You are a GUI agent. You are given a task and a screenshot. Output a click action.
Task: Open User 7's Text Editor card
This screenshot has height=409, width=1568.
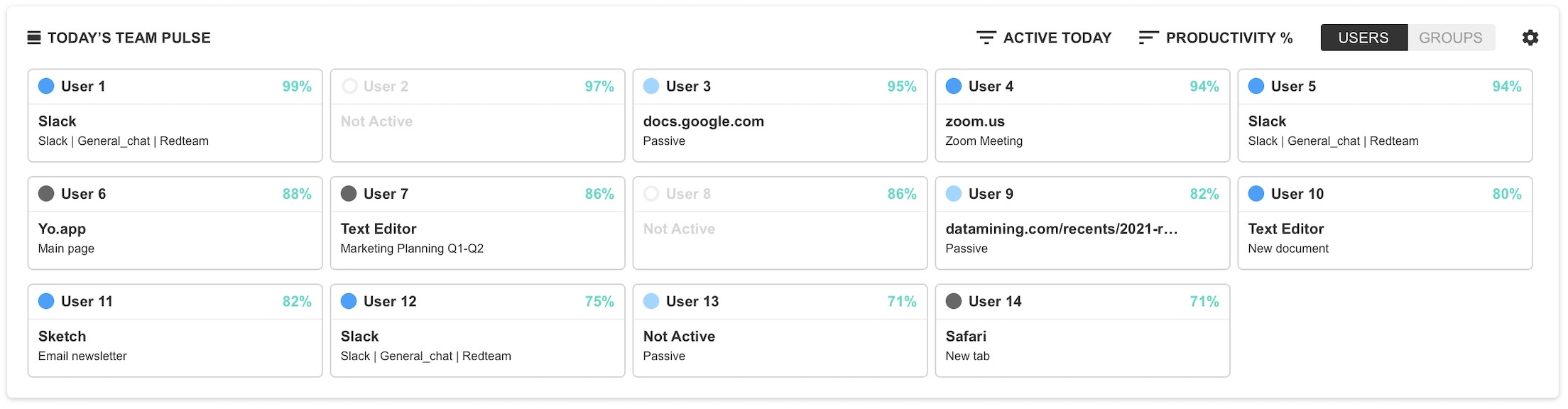(477, 223)
